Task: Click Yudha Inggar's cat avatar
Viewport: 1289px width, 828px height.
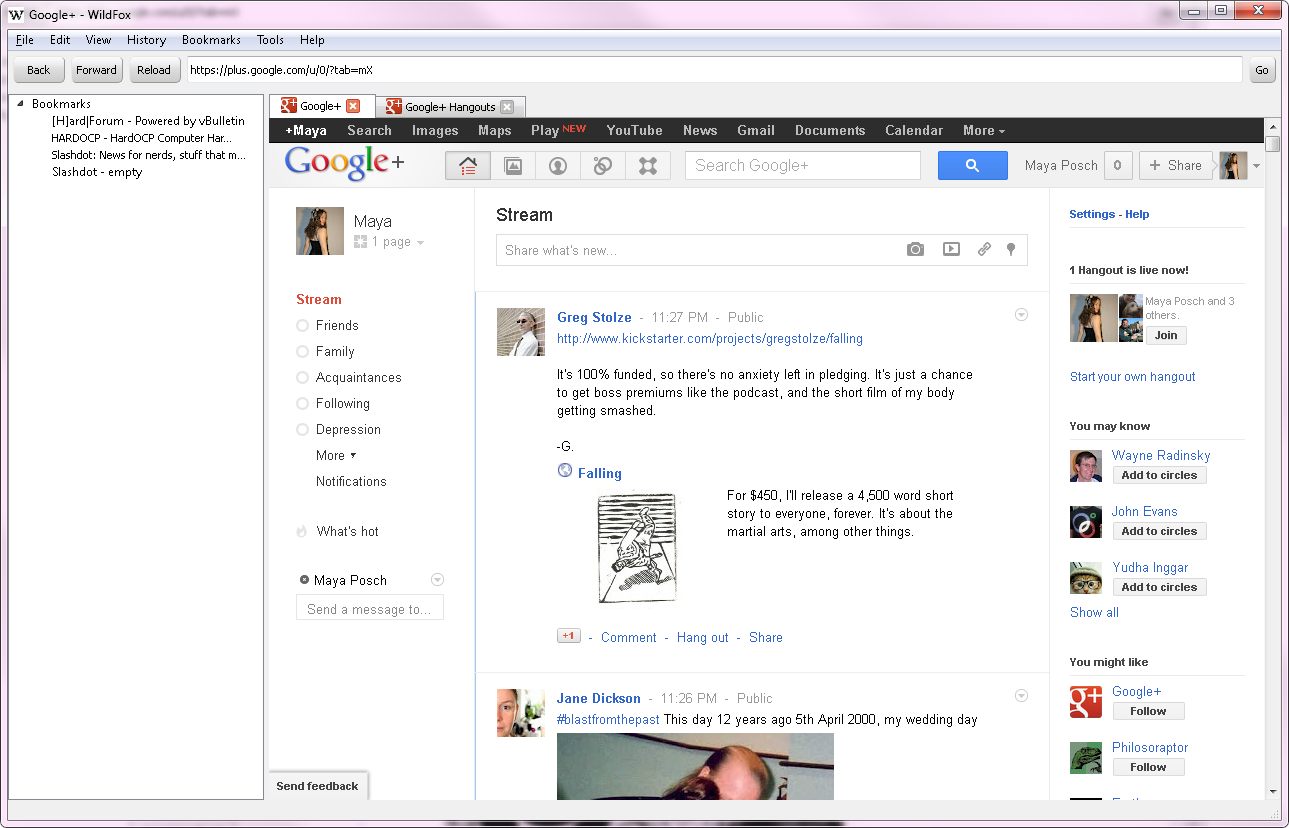Action: pos(1086,578)
